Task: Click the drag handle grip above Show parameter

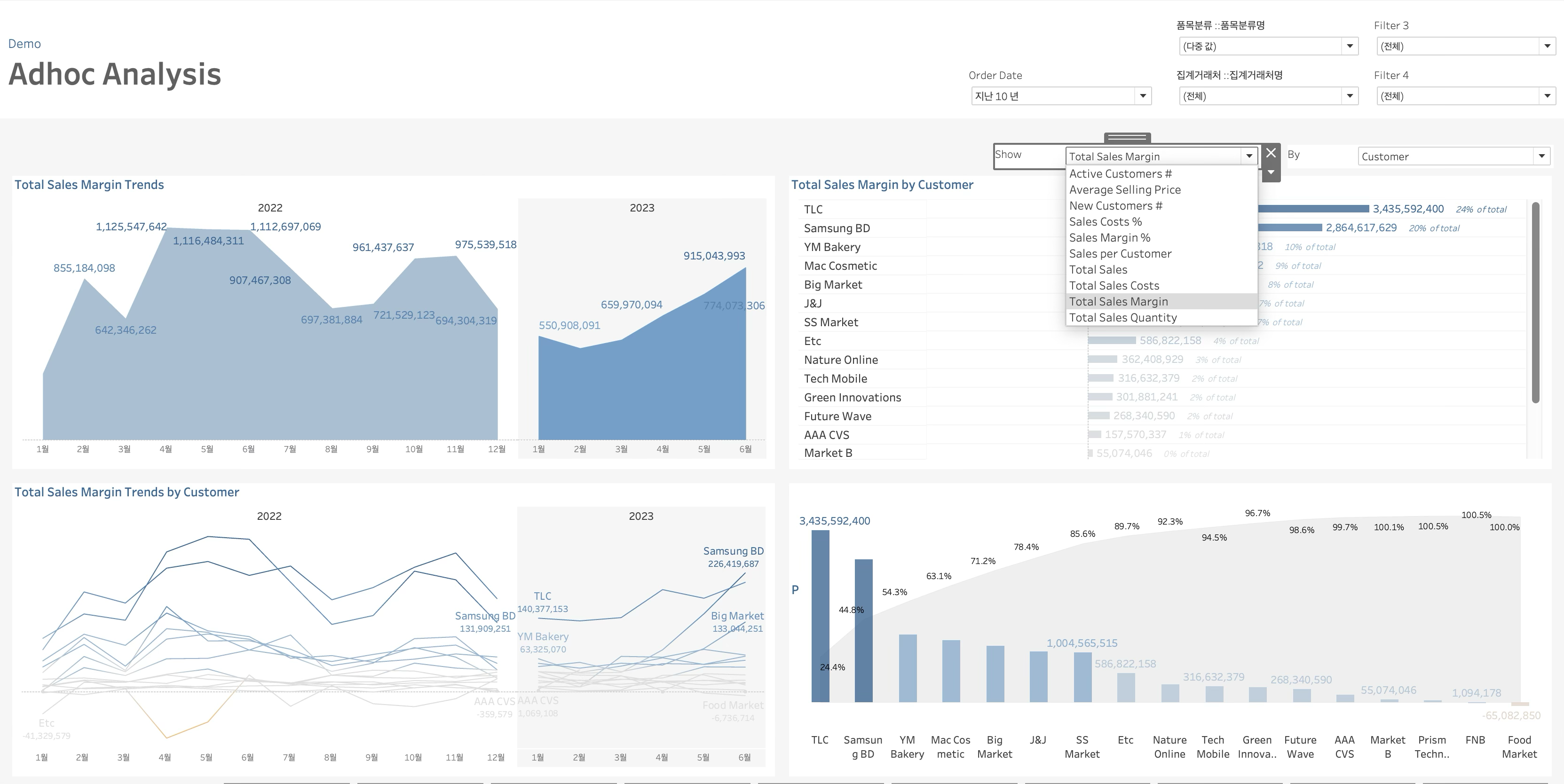Action: click(1127, 137)
